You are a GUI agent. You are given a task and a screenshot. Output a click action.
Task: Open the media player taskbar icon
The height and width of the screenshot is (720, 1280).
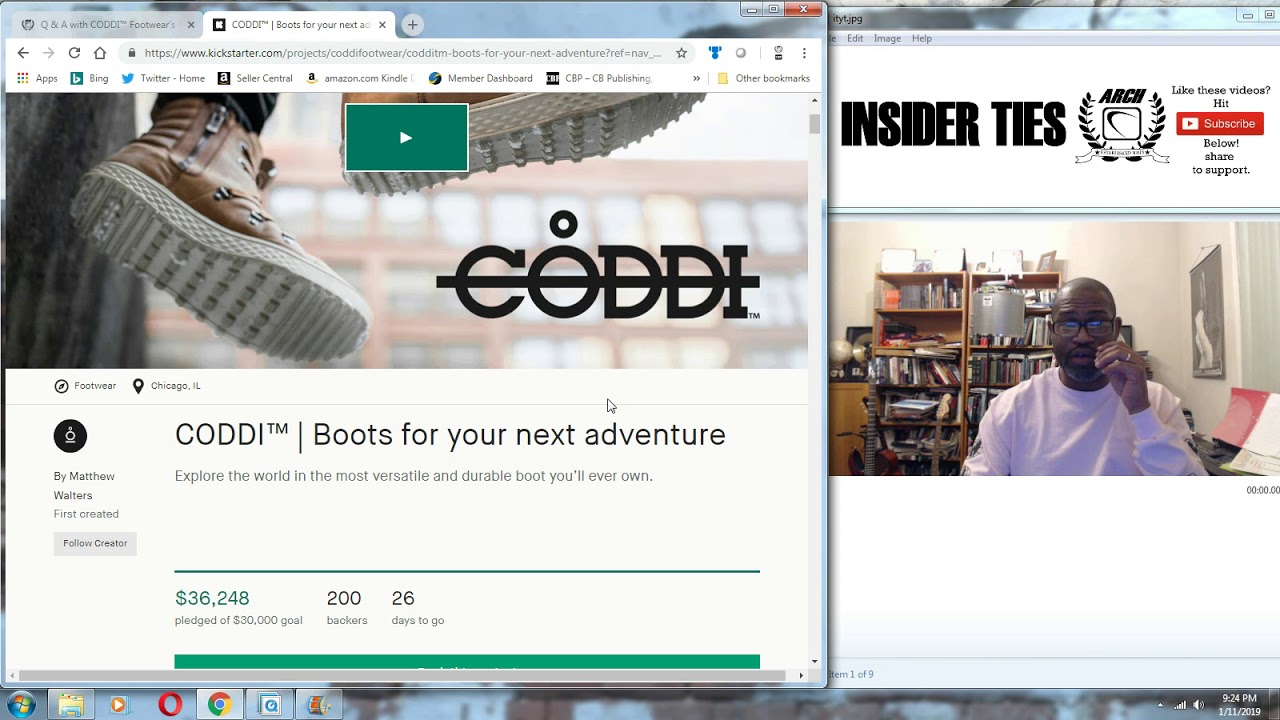[119, 705]
